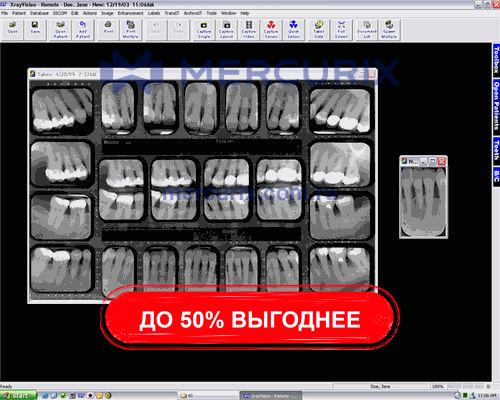Click the Open Patient icon

[x=60, y=29]
